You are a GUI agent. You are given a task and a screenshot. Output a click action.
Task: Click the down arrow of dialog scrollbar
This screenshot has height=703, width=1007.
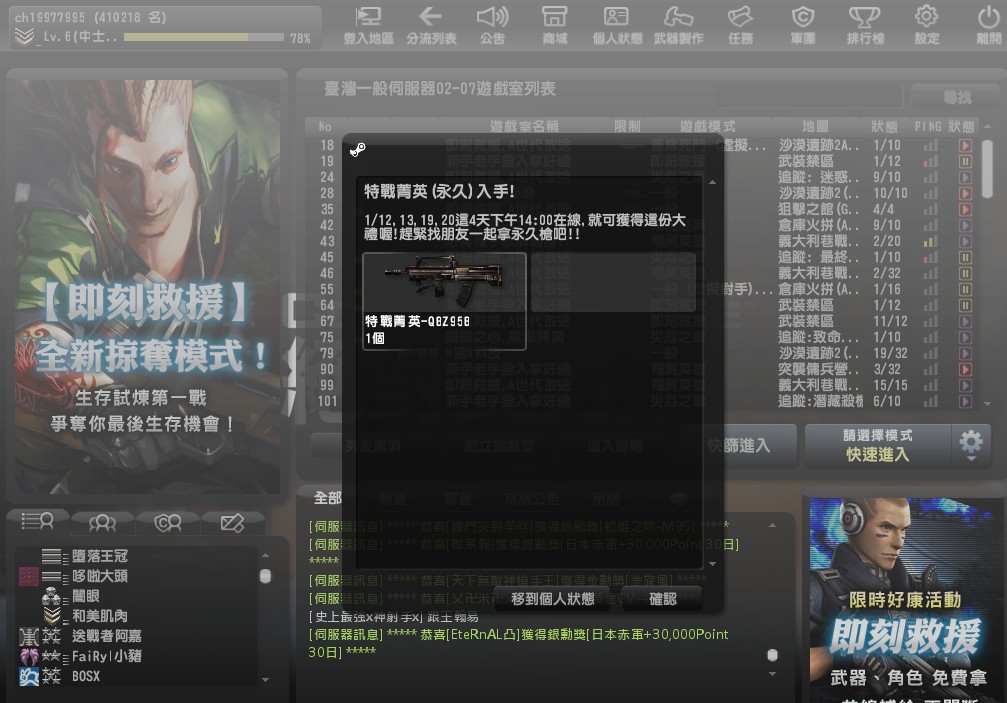tap(712, 564)
